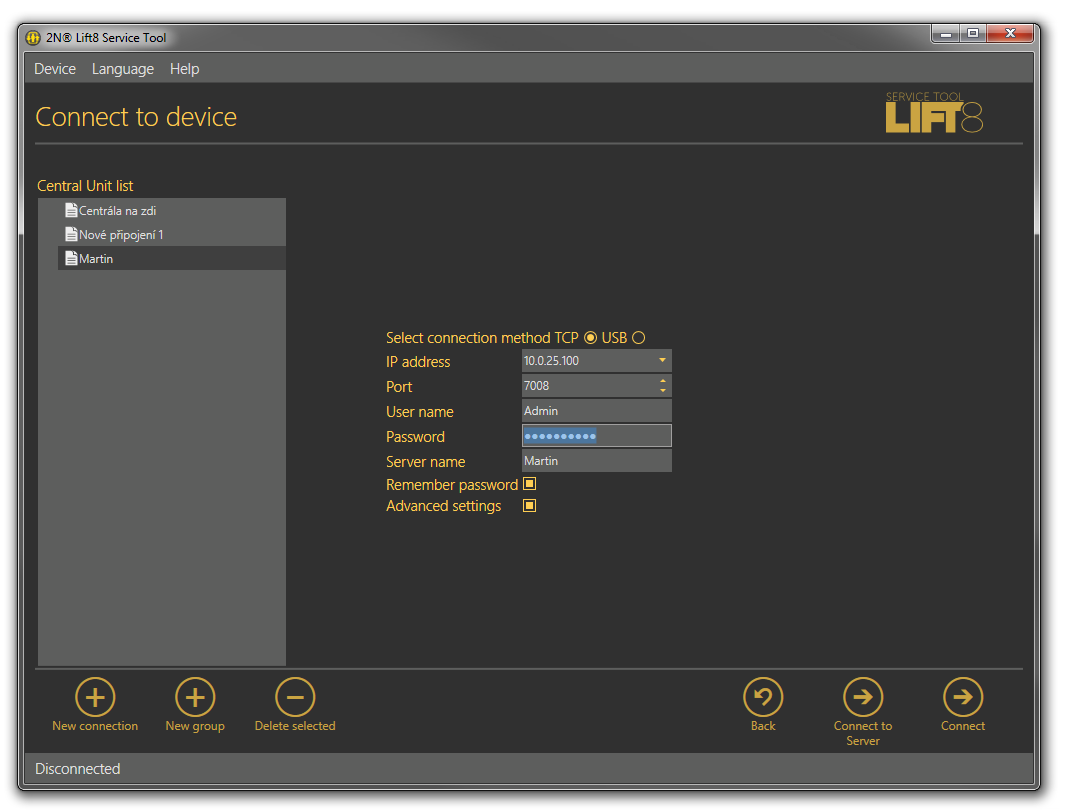Click the New connection plus icon
Screen dimensions: 1065x811
coord(95,697)
